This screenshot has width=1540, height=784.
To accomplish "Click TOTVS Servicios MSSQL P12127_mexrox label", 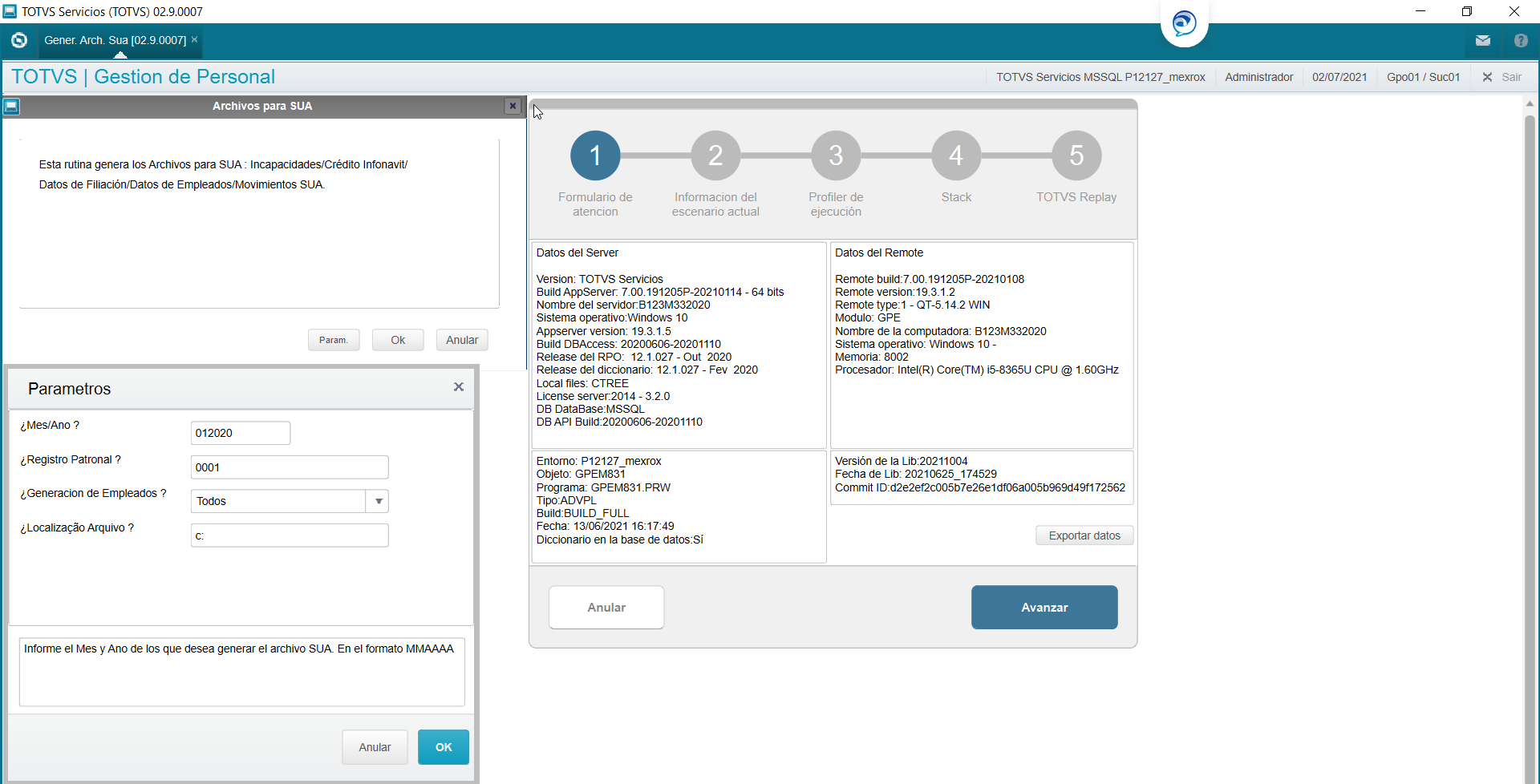I will [x=1100, y=77].
